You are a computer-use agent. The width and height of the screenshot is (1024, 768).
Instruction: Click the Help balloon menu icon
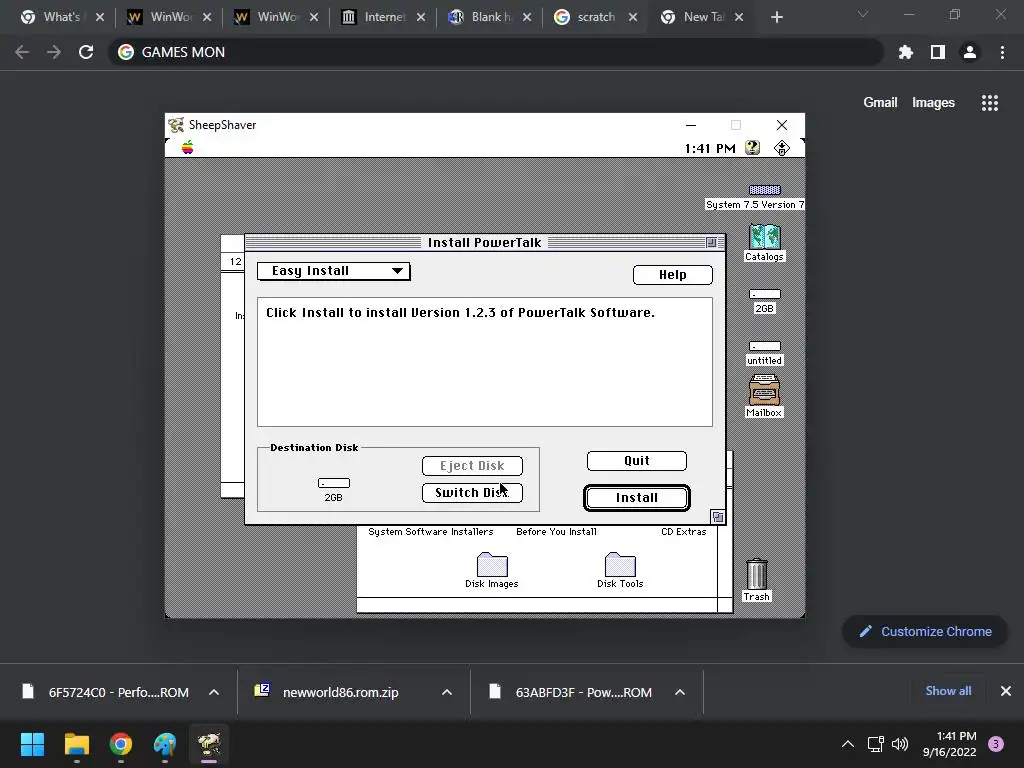(752, 148)
